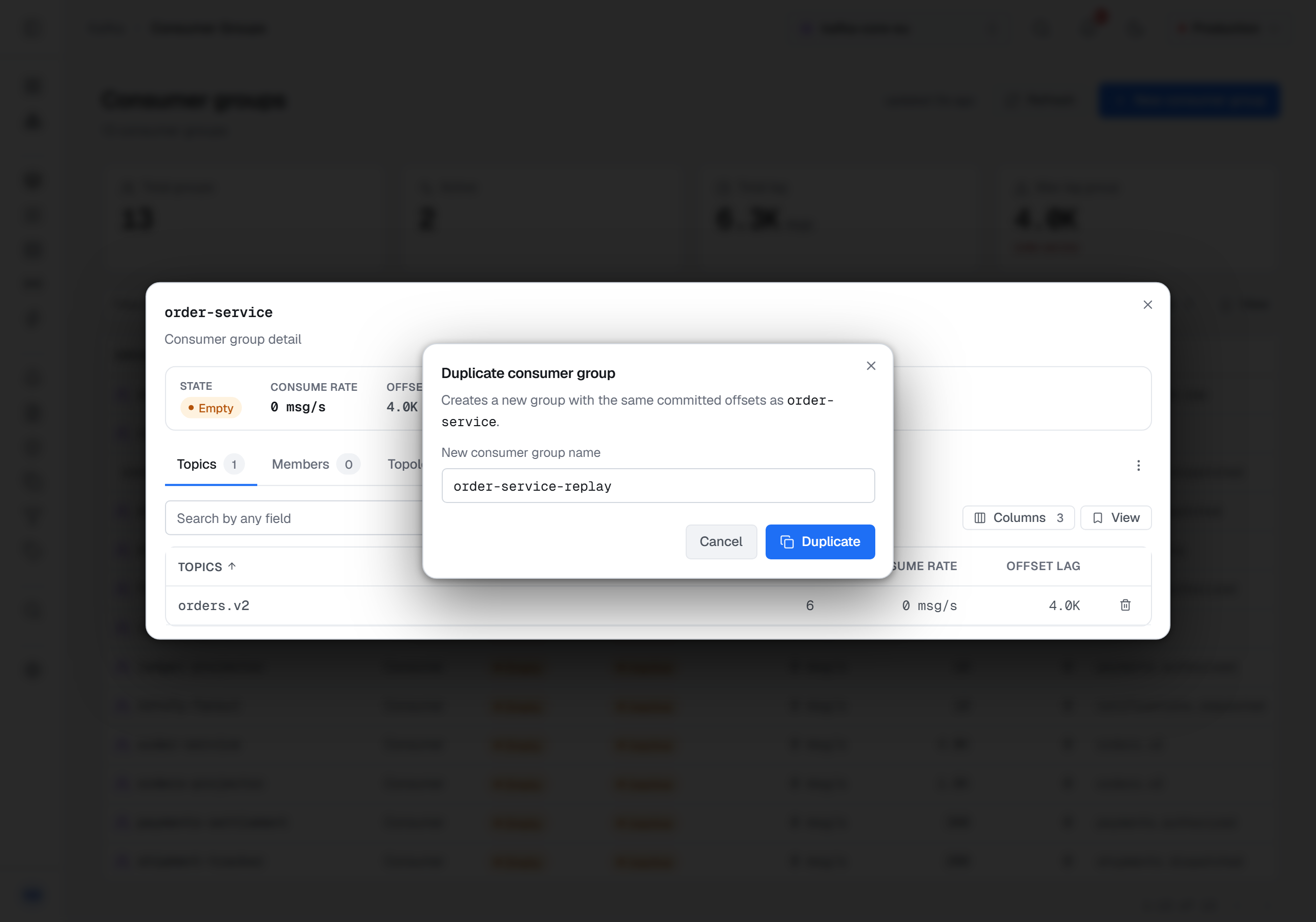
Task: Open the Columns selector
Action: click(x=1018, y=517)
